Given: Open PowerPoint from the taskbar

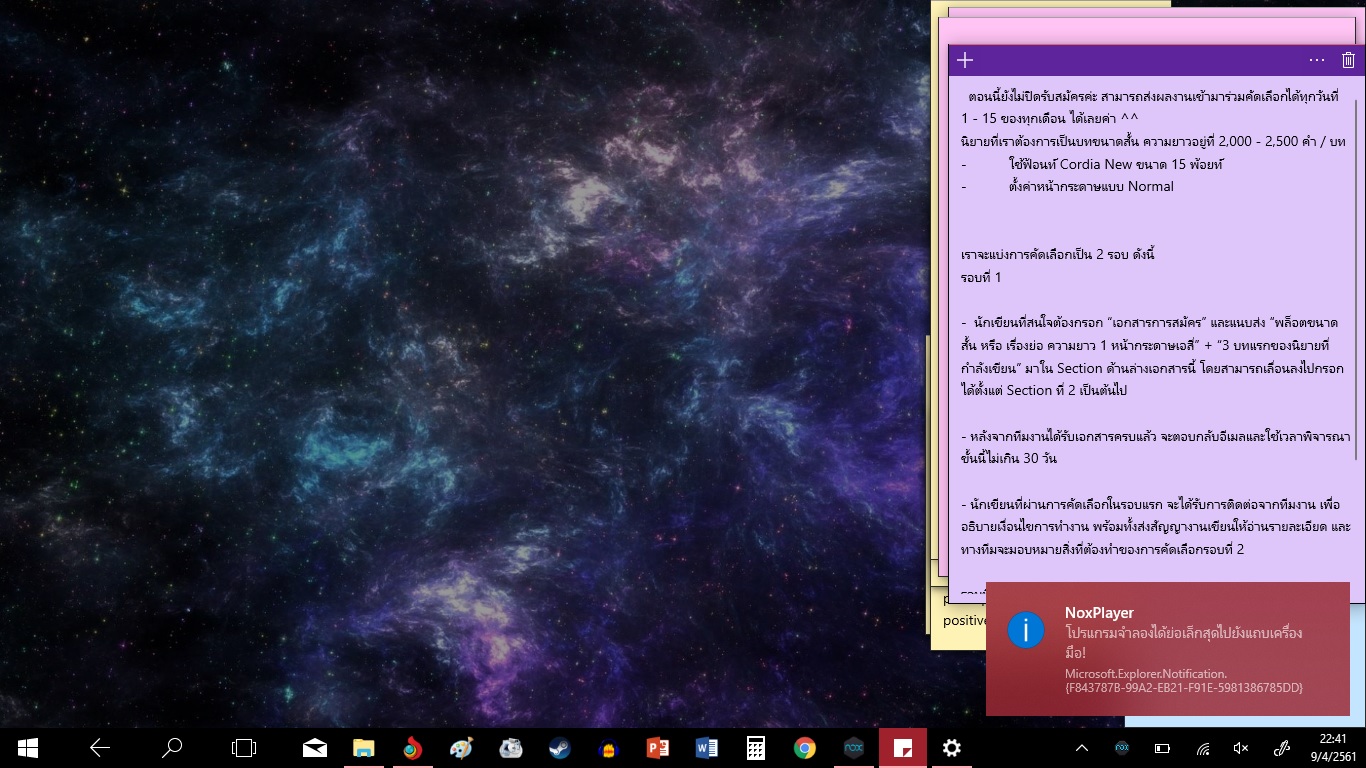Looking at the screenshot, I should point(657,748).
